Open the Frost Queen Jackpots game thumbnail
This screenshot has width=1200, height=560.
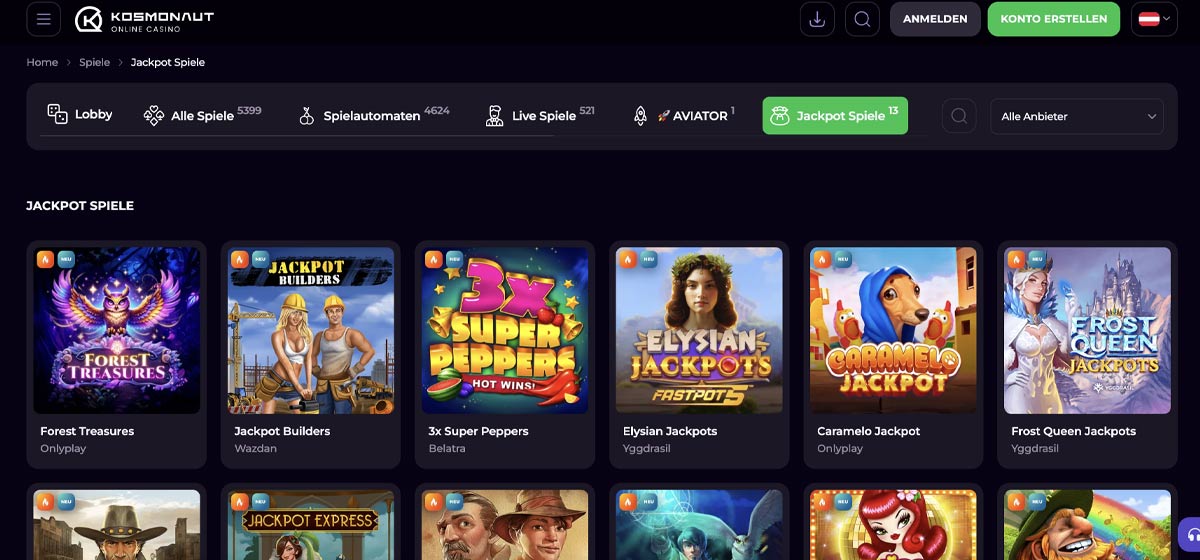(x=1087, y=330)
